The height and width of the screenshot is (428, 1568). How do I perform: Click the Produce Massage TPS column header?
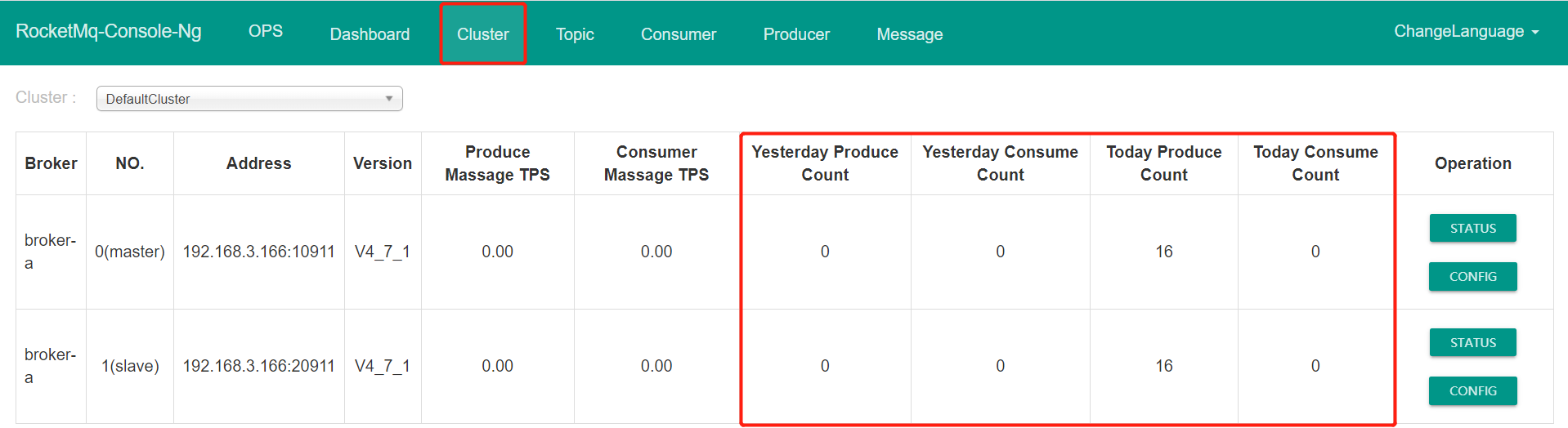click(497, 163)
